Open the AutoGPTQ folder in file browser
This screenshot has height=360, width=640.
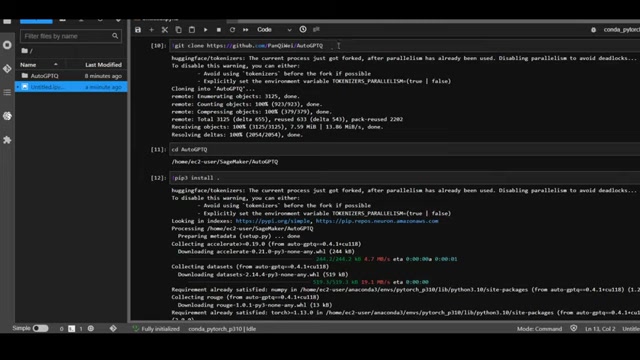point(71,76)
